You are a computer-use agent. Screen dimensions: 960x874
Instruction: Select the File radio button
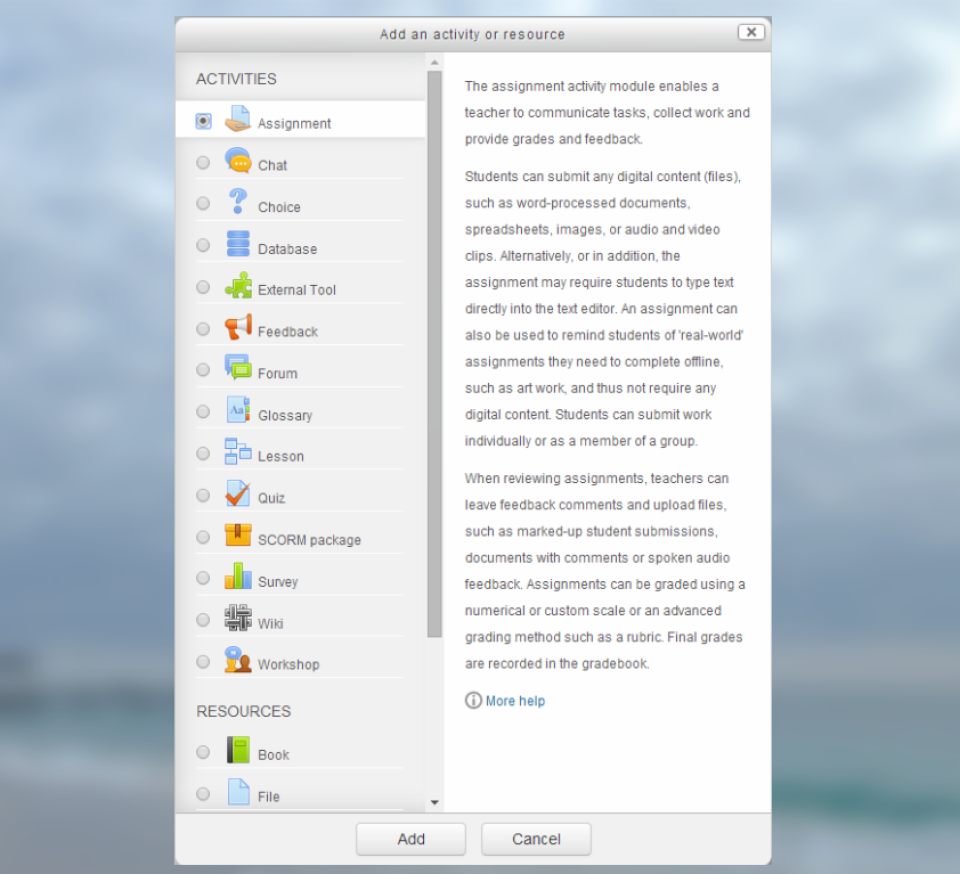[x=203, y=794]
